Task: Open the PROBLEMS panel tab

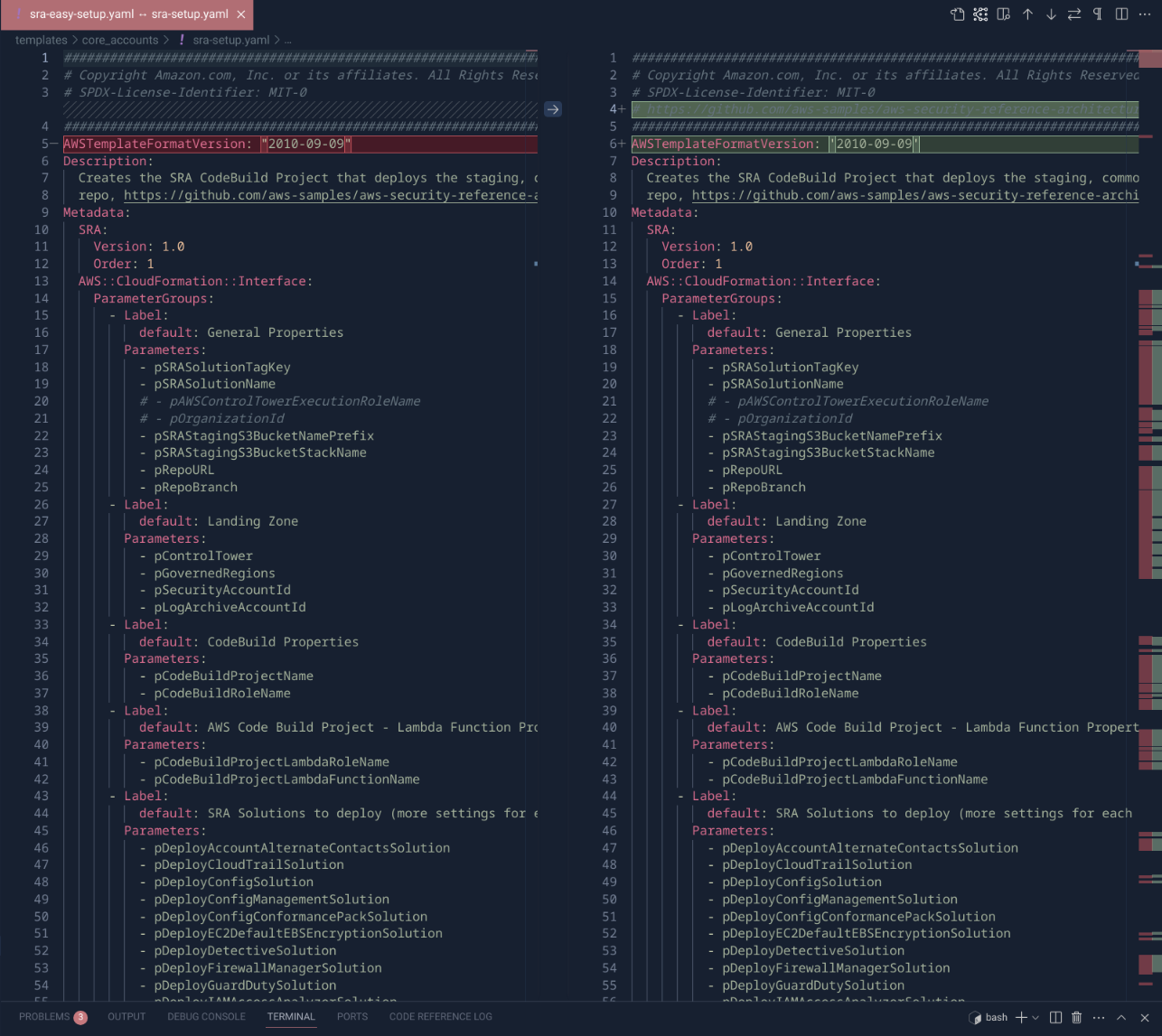Action: 44,1016
